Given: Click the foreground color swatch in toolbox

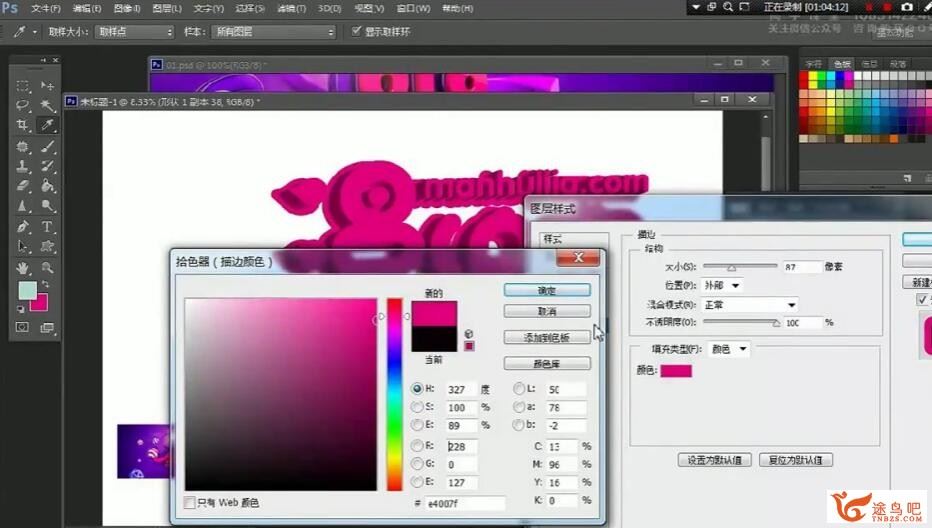Looking at the screenshot, I should click(27, 291).
